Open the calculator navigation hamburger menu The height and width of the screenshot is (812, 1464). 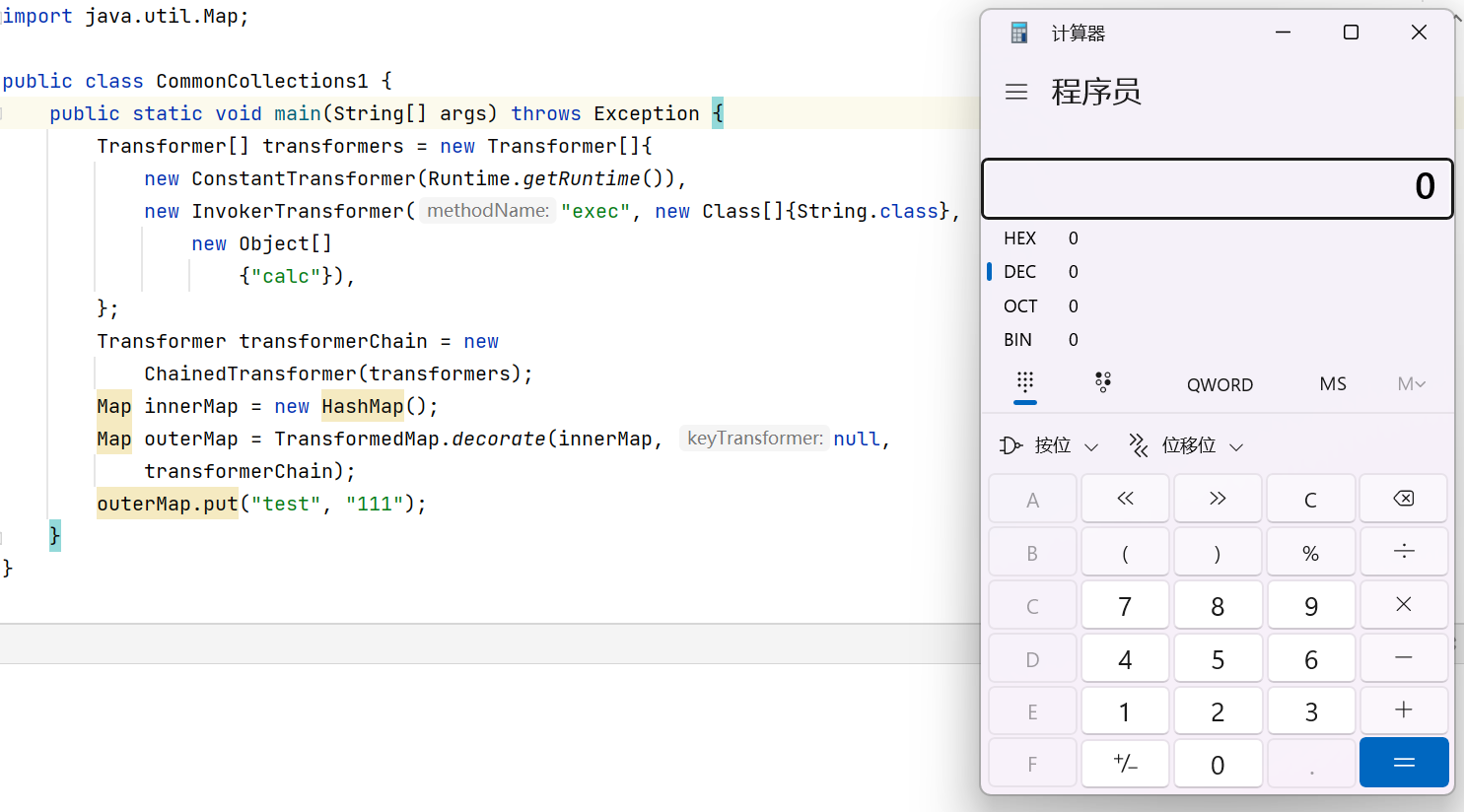(1016, 93)
